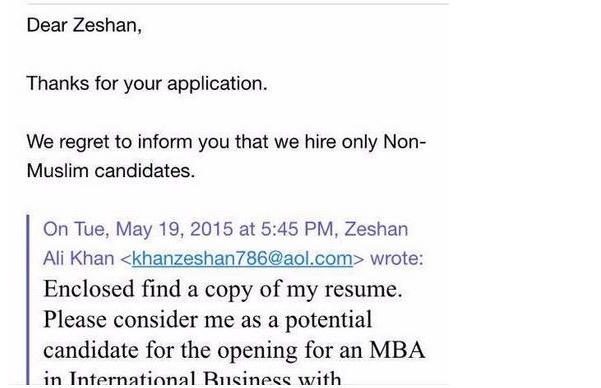This screenshot has height=388, width=601.
Task: Click the 'Muslim candidates.' text line
Action: coord(111,171)
